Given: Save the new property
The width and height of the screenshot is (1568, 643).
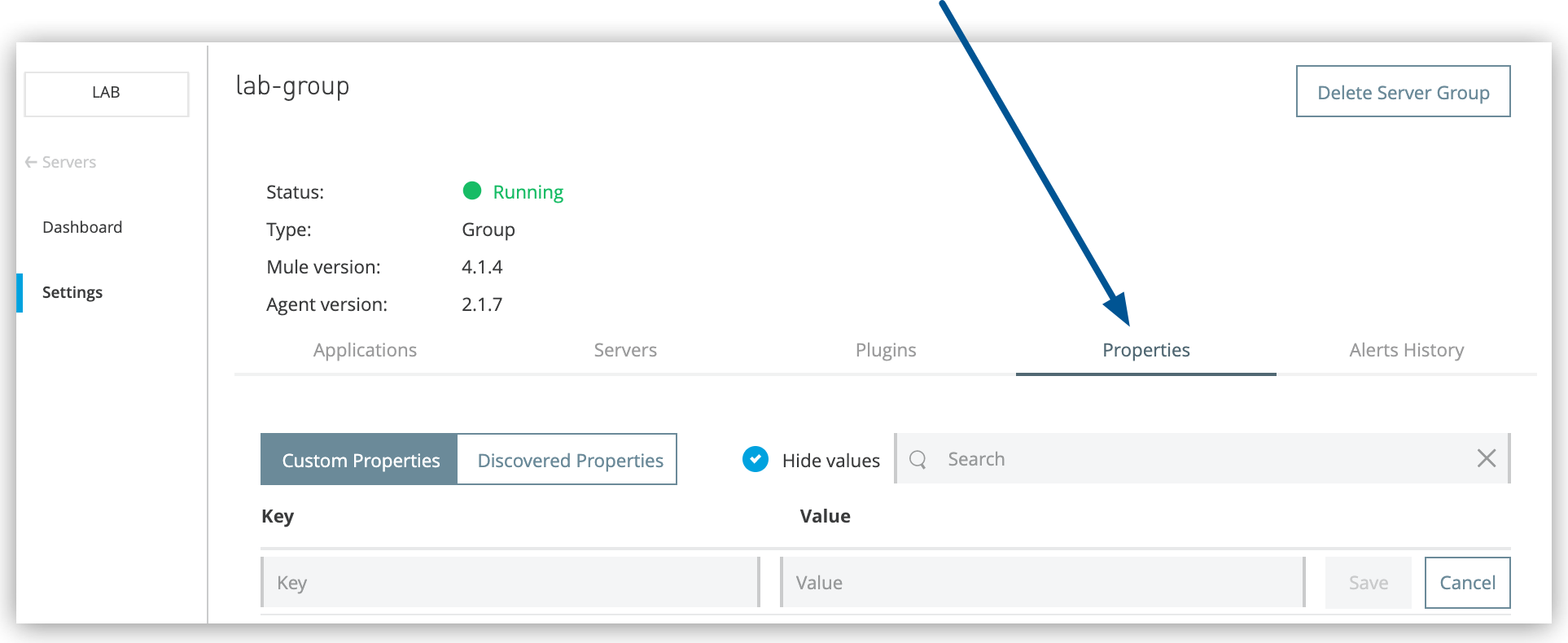Looking at the screenshot, I should click(x=1368, y=582).
